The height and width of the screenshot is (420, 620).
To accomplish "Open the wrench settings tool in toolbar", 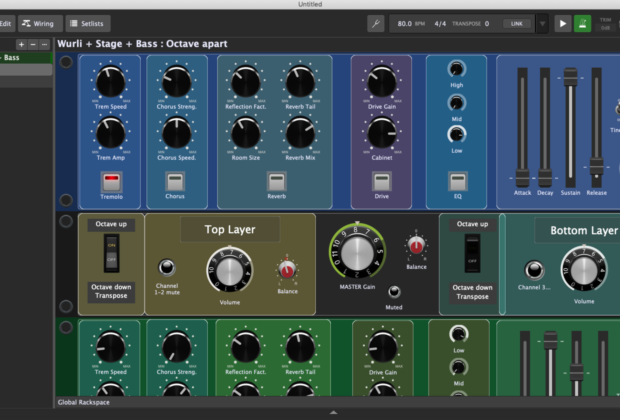I will pyautogui.click(x=376, y=24).
